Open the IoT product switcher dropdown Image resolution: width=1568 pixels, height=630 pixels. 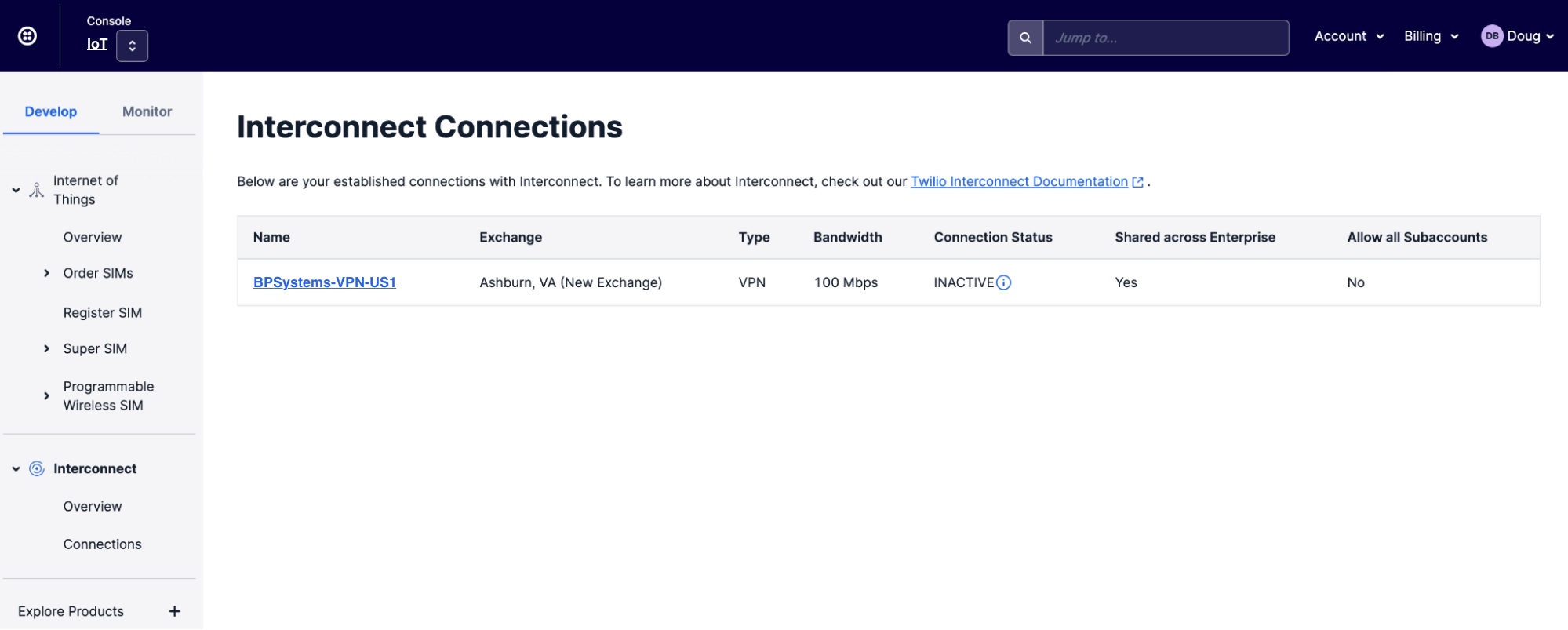132,46
